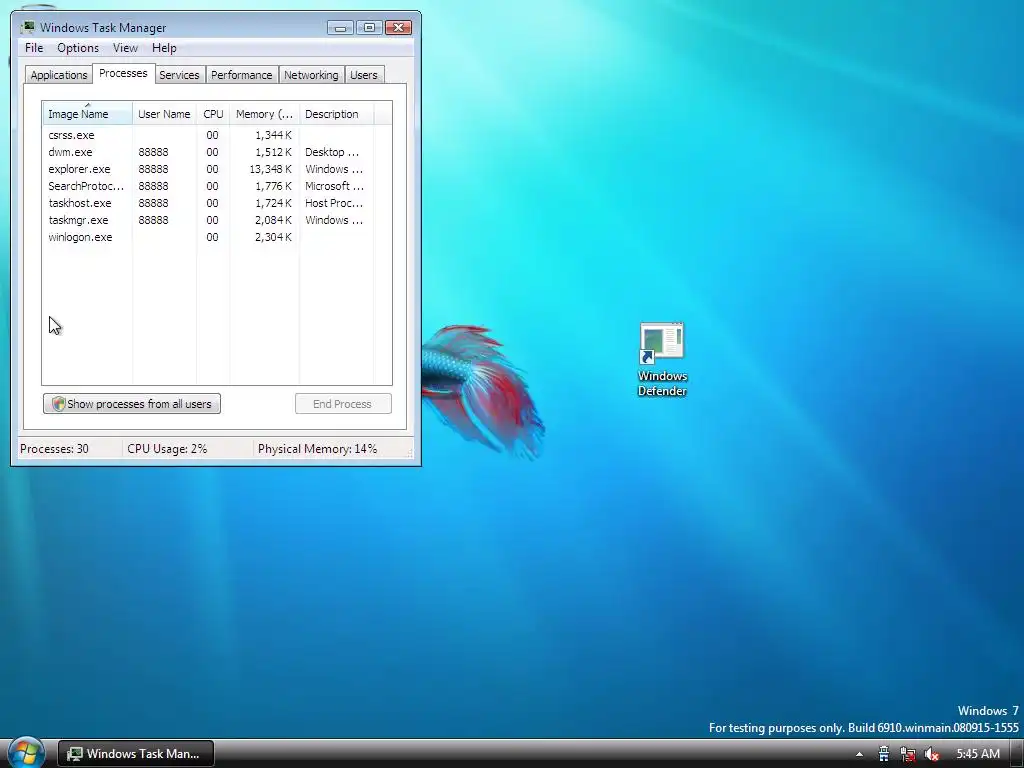This screenshot has height=768, width=1024.
Task: Open the Help menu
Action: tap(164, 48)
